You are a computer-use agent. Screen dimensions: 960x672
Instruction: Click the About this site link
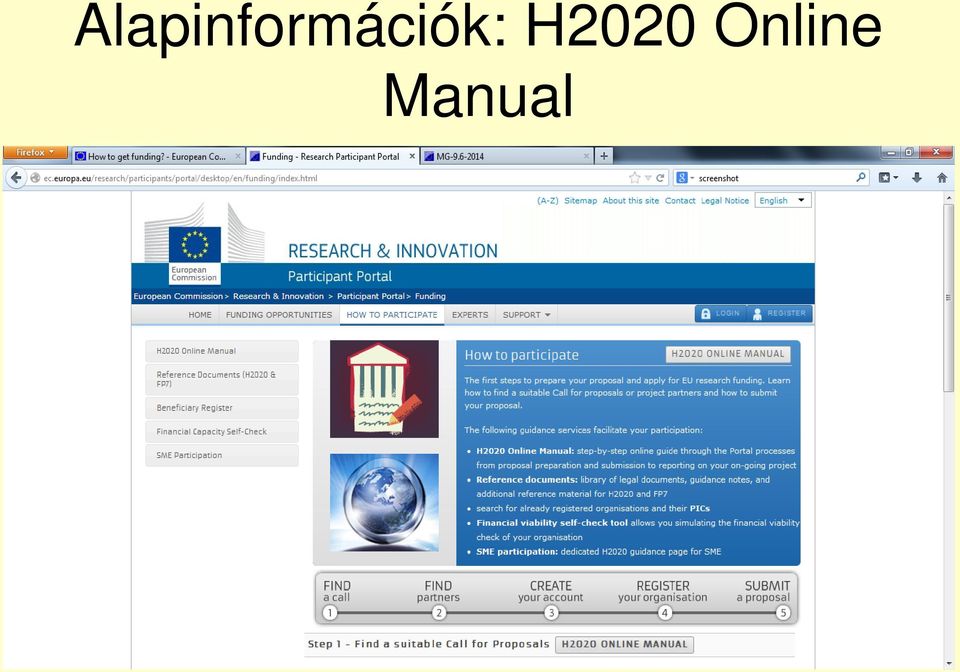[631, 201]
